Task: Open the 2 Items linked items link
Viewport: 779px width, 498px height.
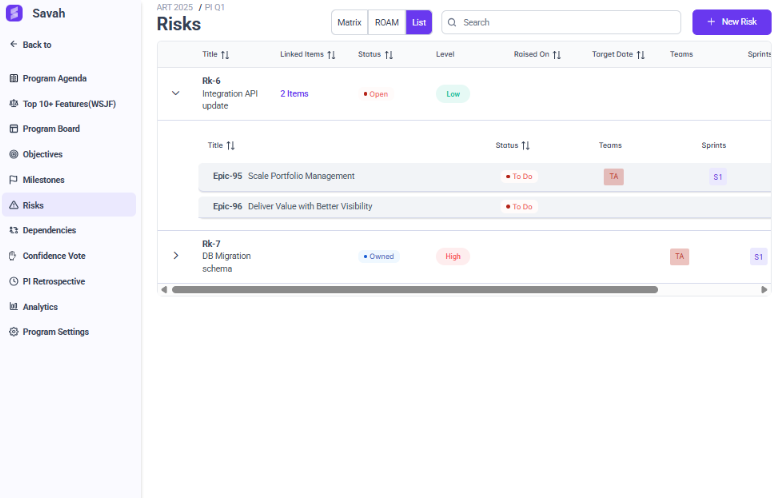Action: coord(294,94)
